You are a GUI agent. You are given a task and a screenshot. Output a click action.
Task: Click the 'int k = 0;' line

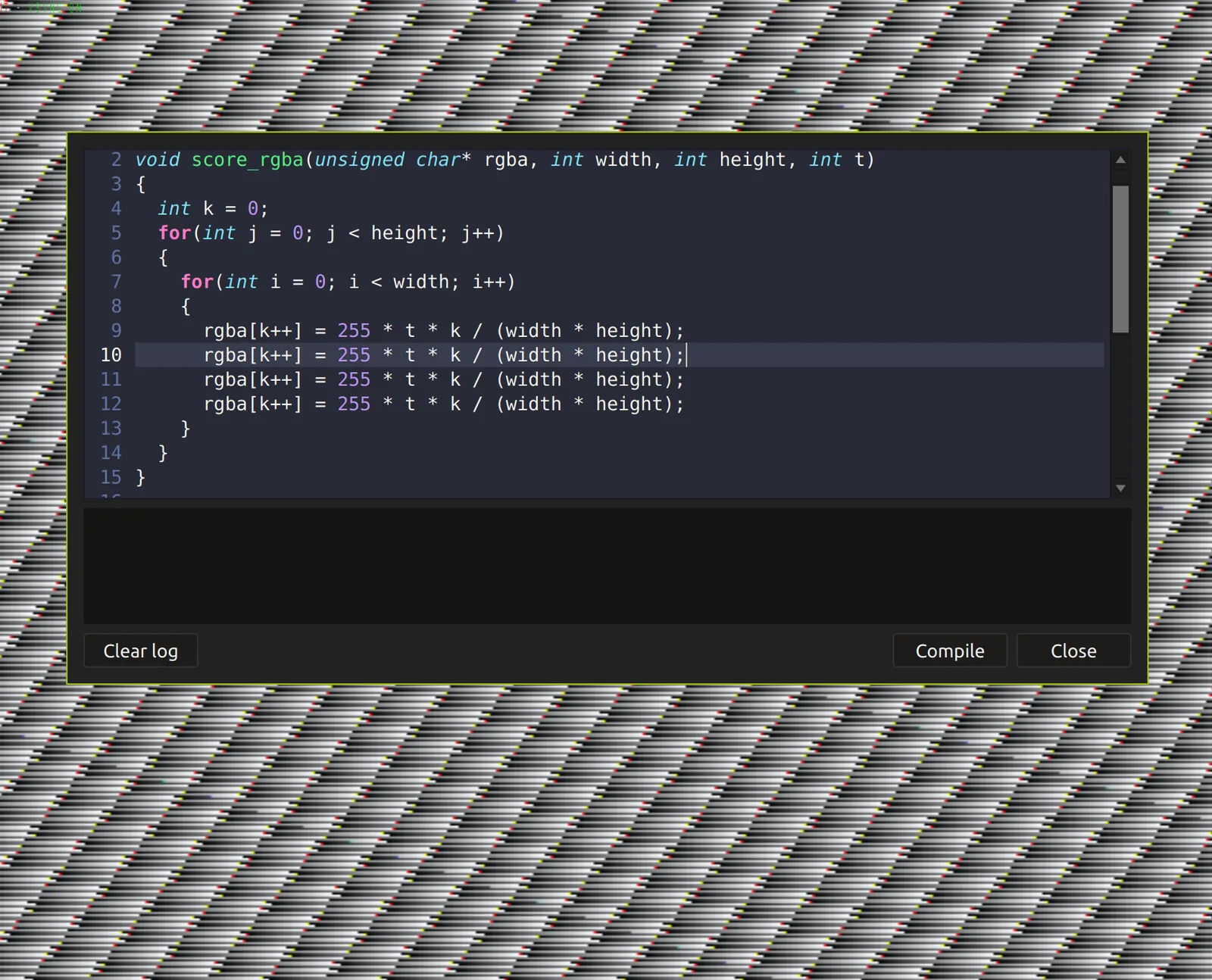[213, 208]
